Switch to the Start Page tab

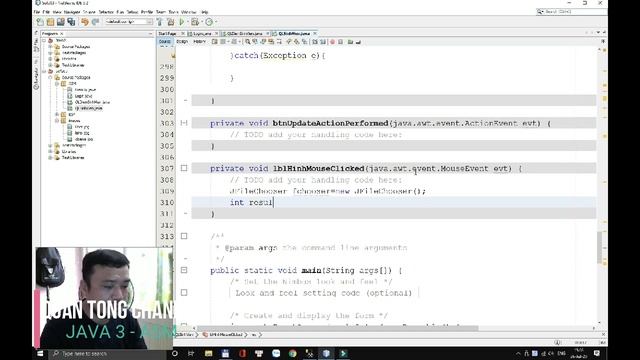pyautogui.click(x=167, y=33)
